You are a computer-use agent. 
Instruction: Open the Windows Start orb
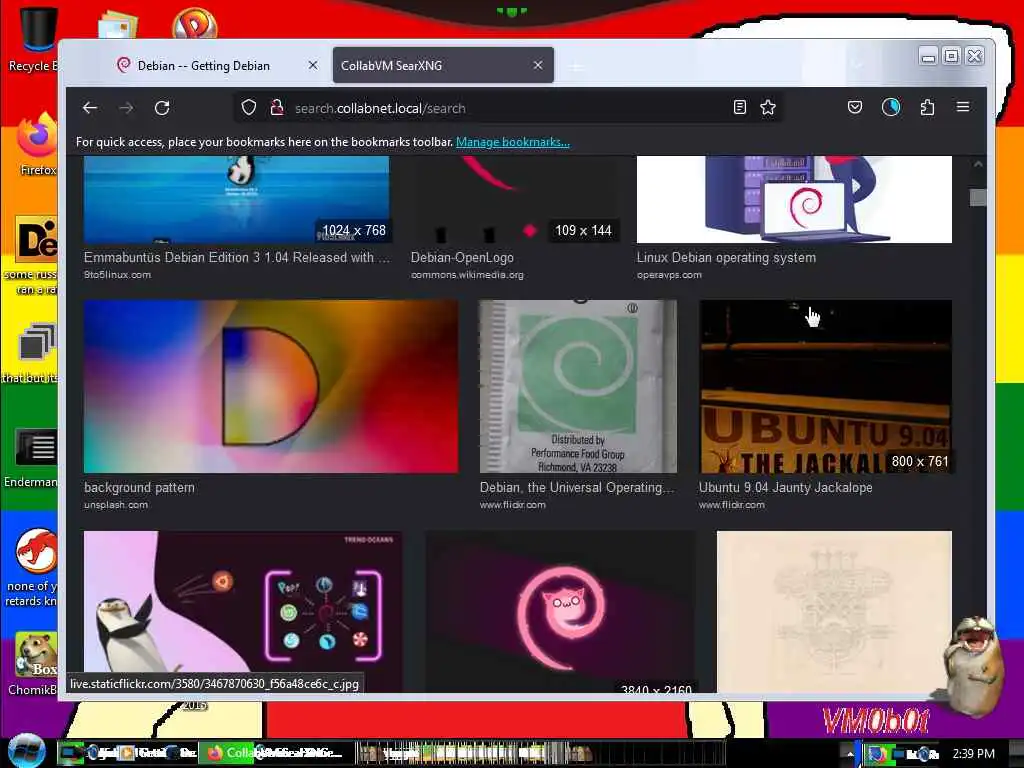pos(26,752)
